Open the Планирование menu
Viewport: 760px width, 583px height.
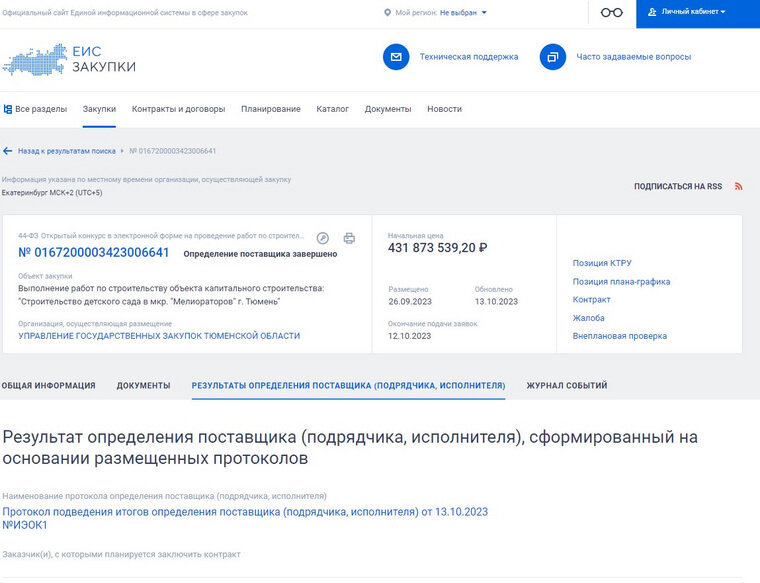tap(271, 109)
